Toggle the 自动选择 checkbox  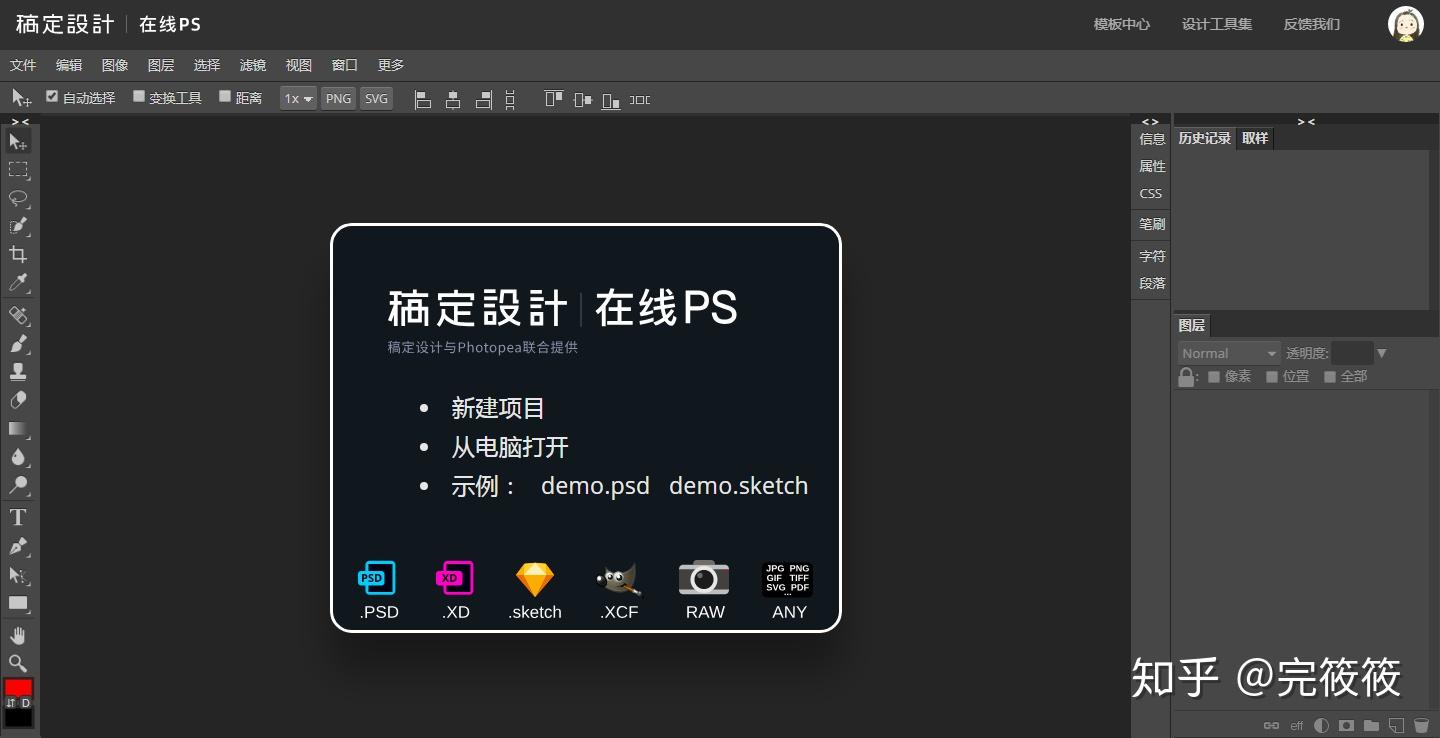click(x=53, y=97)
